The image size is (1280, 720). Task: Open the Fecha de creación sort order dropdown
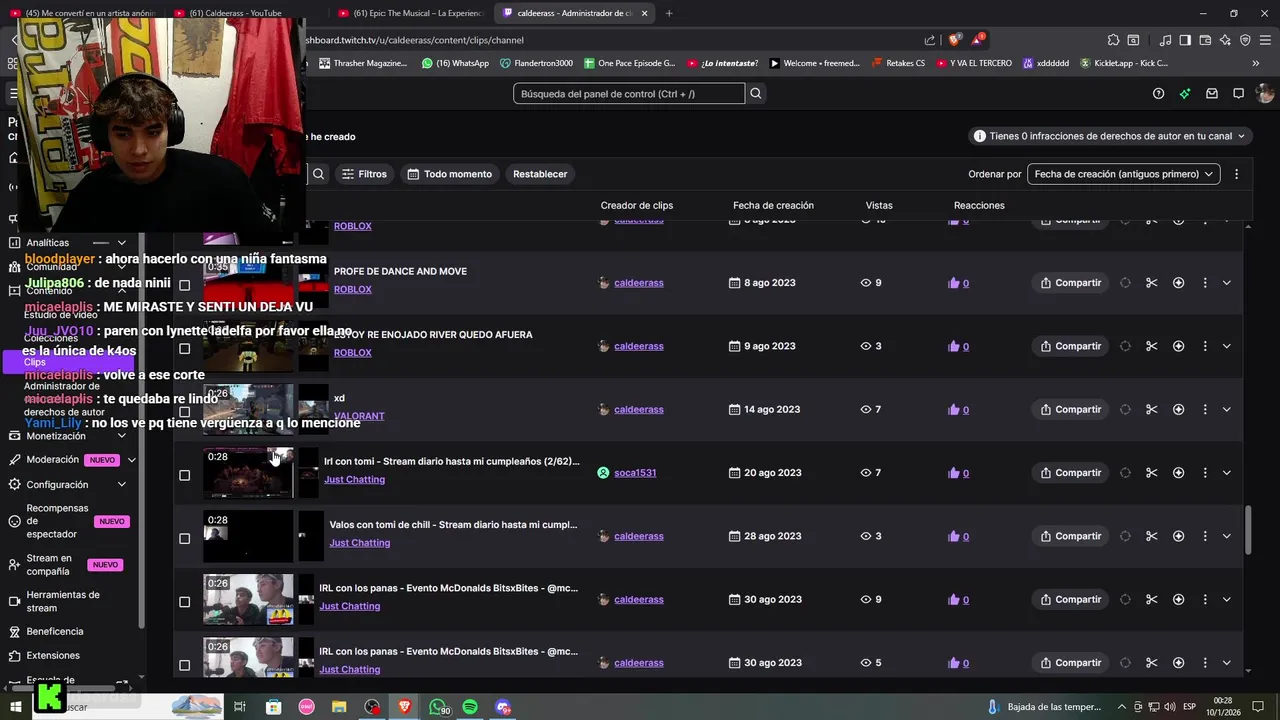1123,174
